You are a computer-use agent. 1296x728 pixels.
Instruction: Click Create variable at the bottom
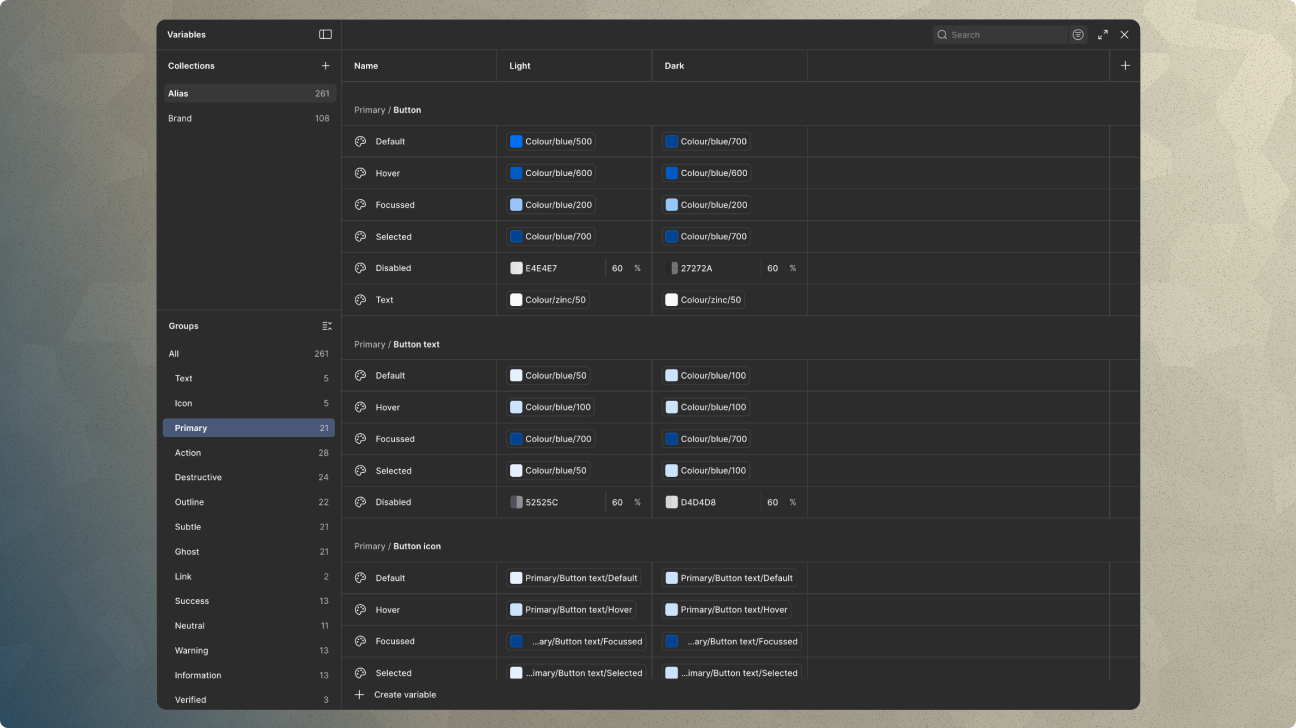point(396,694)
